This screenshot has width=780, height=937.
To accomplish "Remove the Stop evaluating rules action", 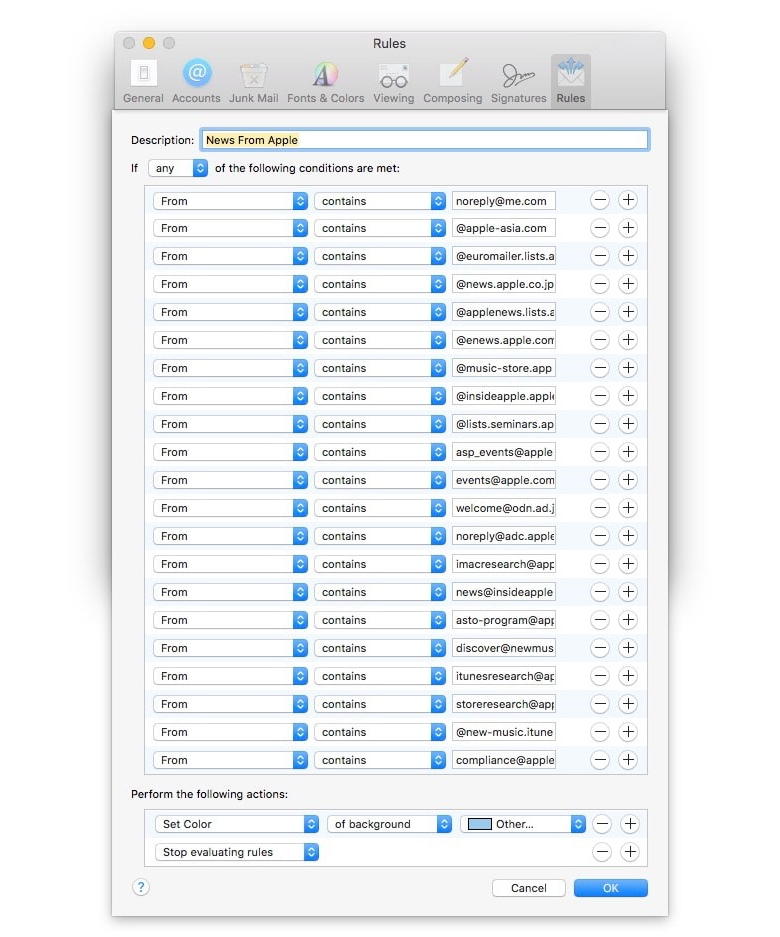I will click(x=602, y=852).
